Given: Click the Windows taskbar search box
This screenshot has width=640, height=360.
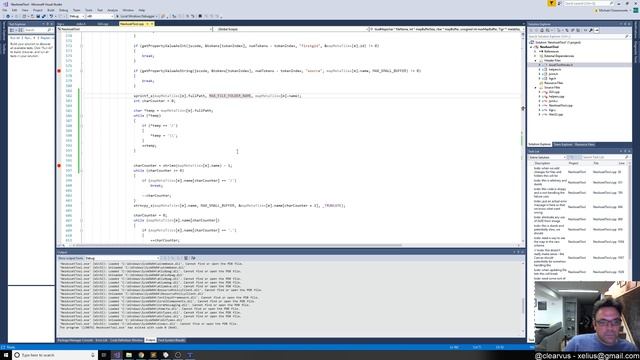Looking at the screenshot, I should 55,355.
